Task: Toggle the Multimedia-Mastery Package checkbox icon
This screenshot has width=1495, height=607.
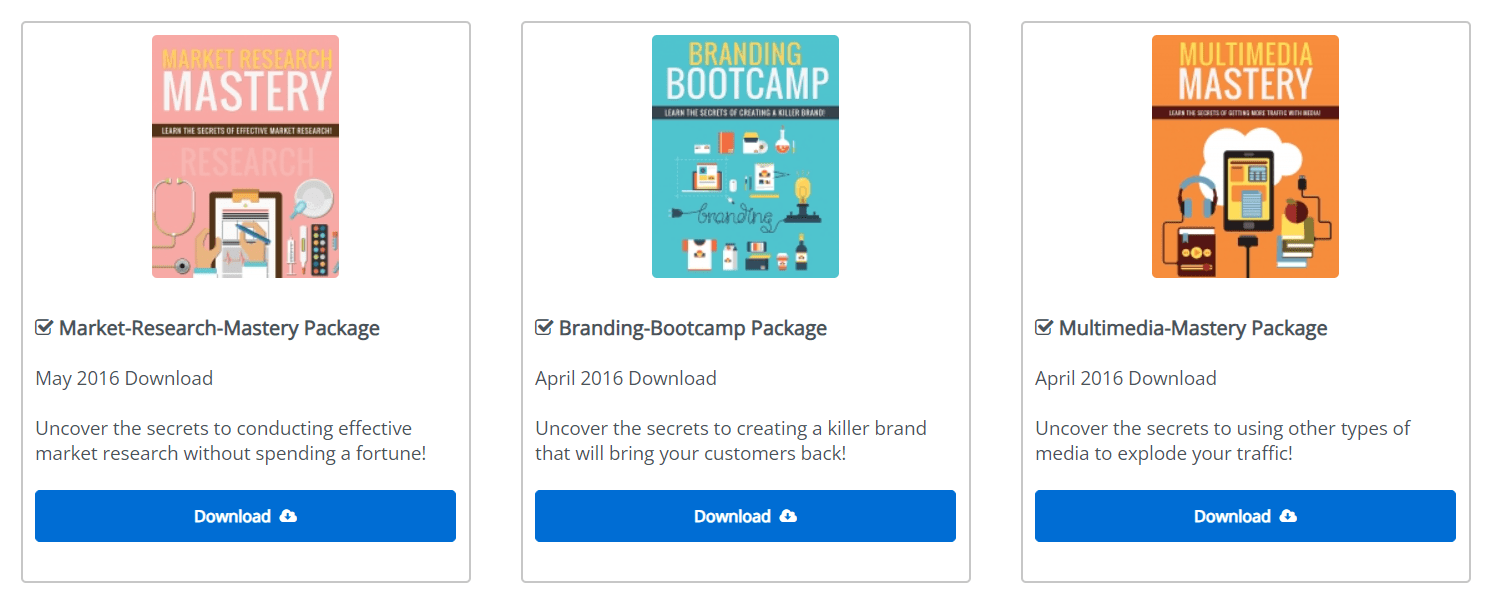Action: tap(1044, 328)
